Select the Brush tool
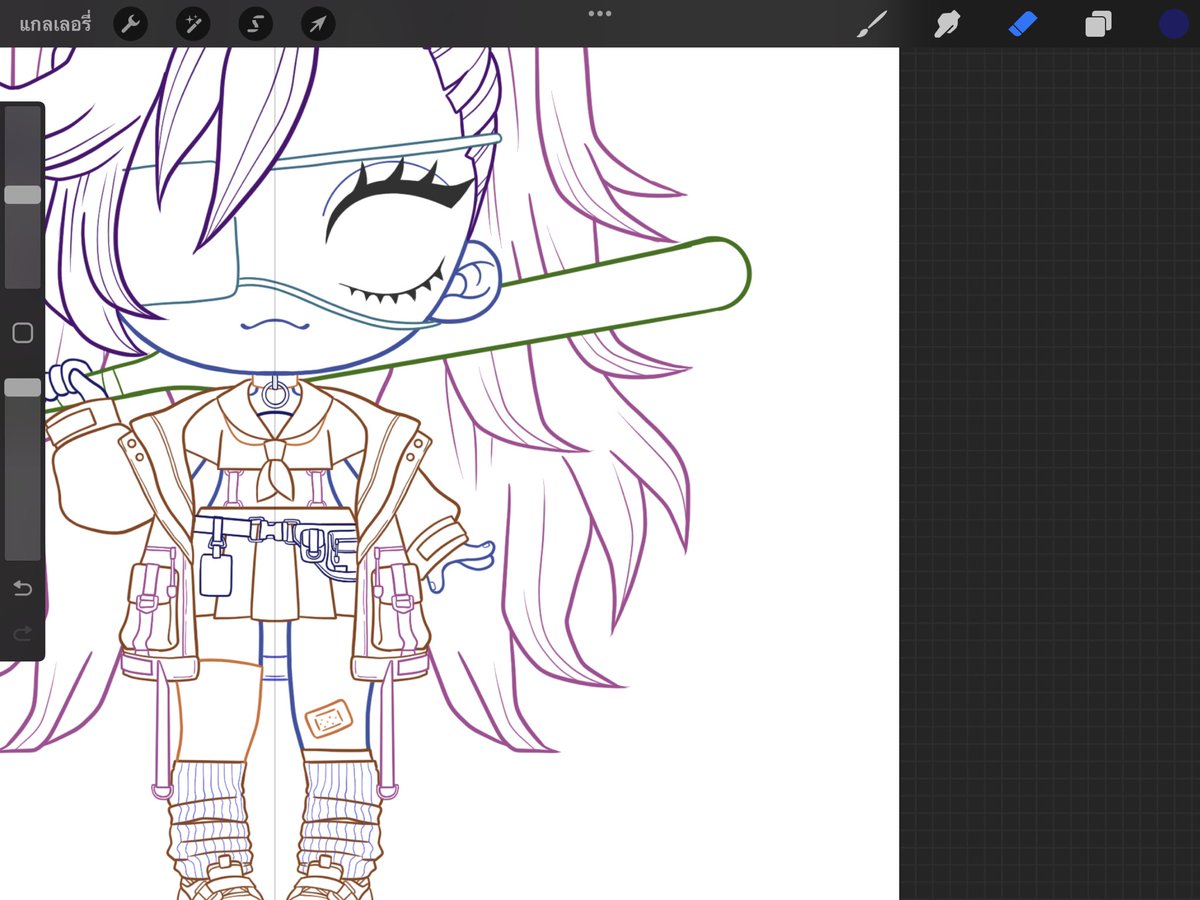This screenshot has width=1200, height=900. (x=872, y=25)
